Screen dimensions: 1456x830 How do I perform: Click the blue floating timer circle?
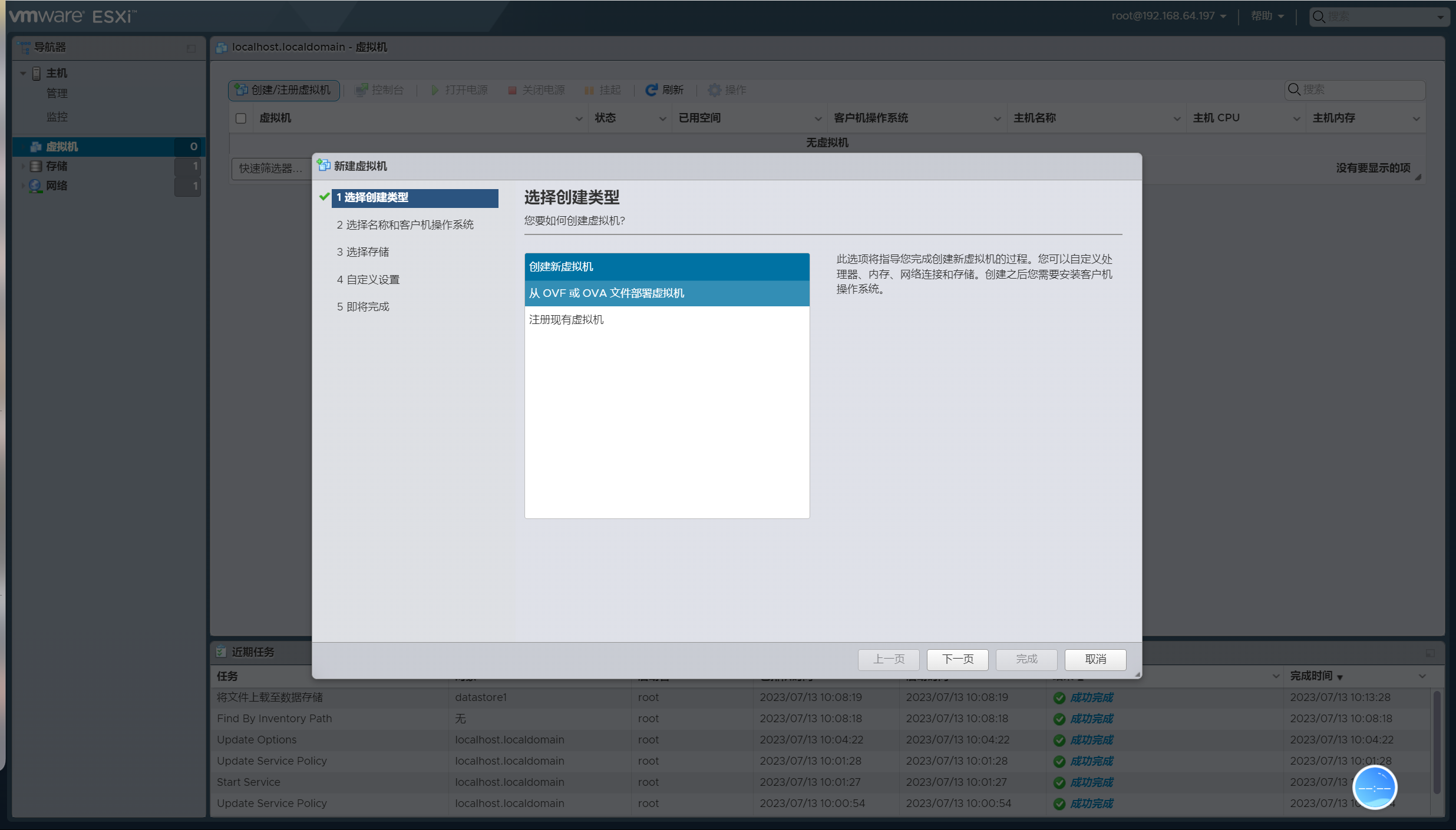[x=1374, y=787]
